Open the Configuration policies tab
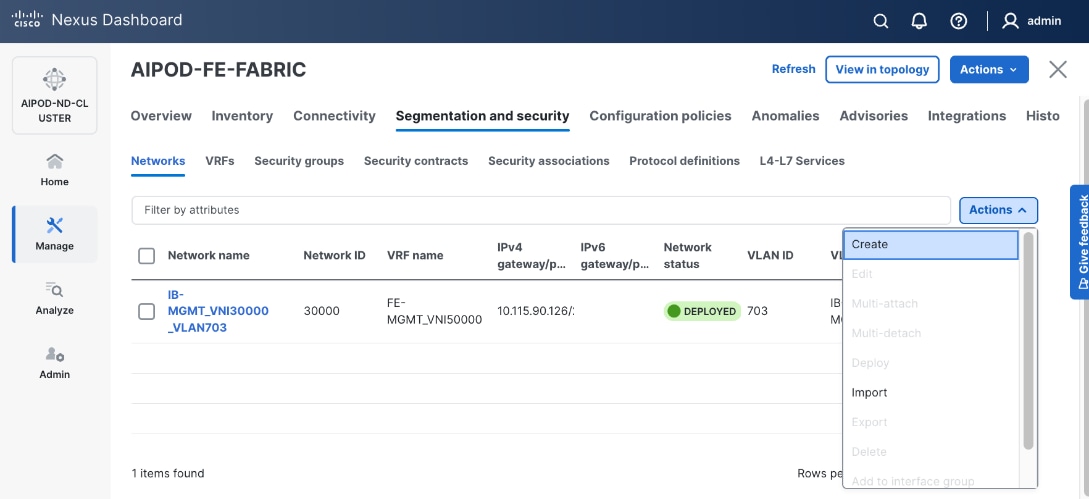This screenshot has width=1089, height=499. 660,116
